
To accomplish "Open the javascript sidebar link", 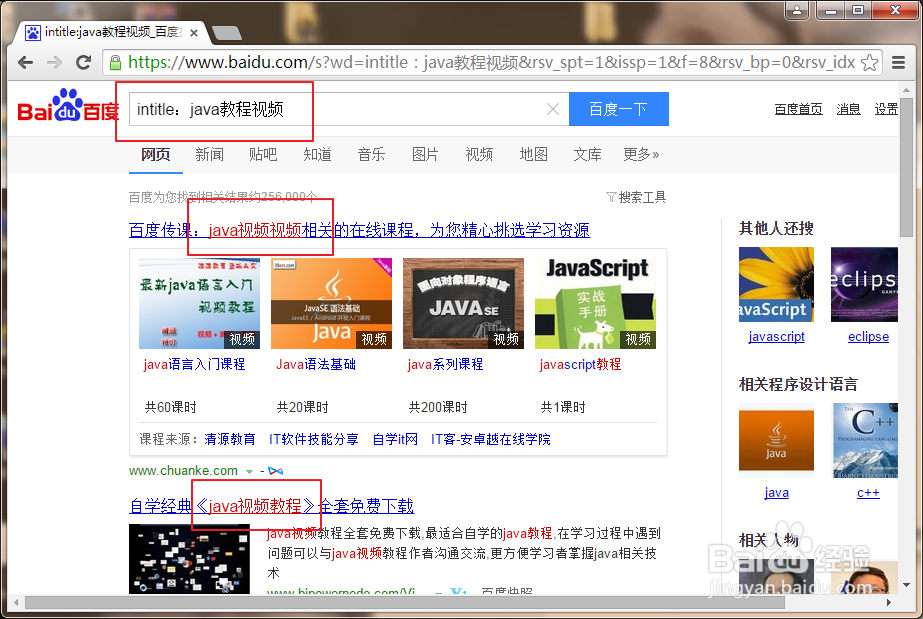I will tap(776, 337).
